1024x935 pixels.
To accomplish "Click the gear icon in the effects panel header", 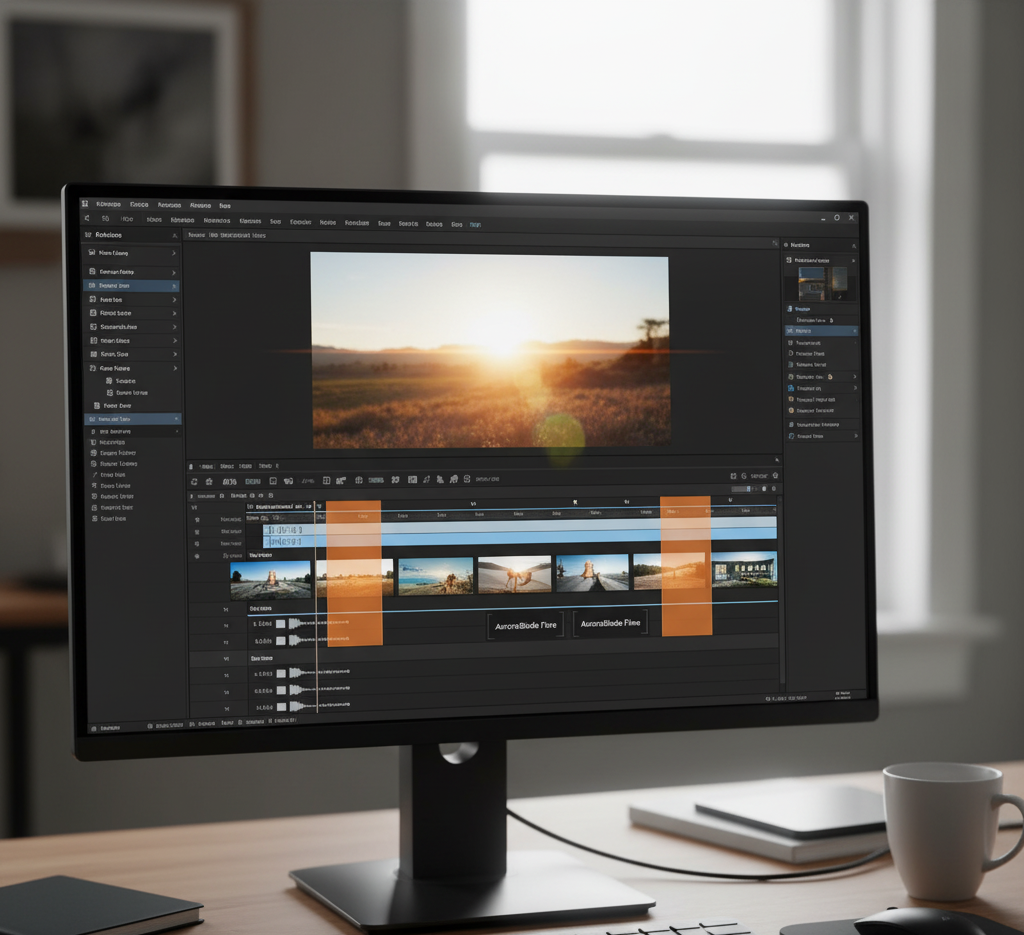I will [x=786, y=244].
